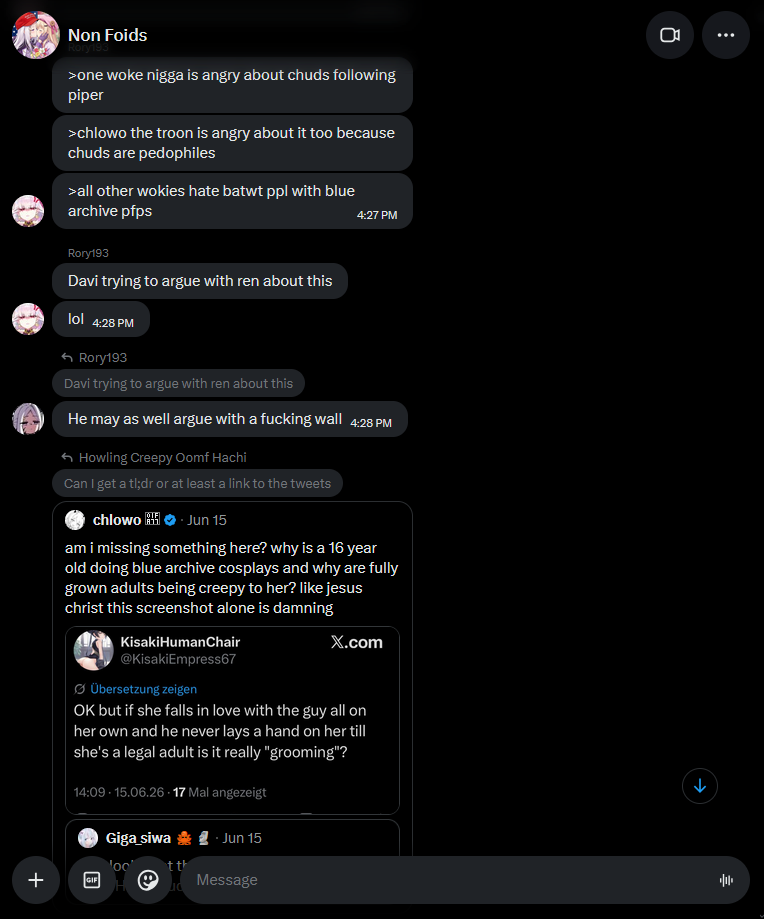Jump to quoted 'Can I get a tl;dr' message
The image size is (764, 919).
197,484
